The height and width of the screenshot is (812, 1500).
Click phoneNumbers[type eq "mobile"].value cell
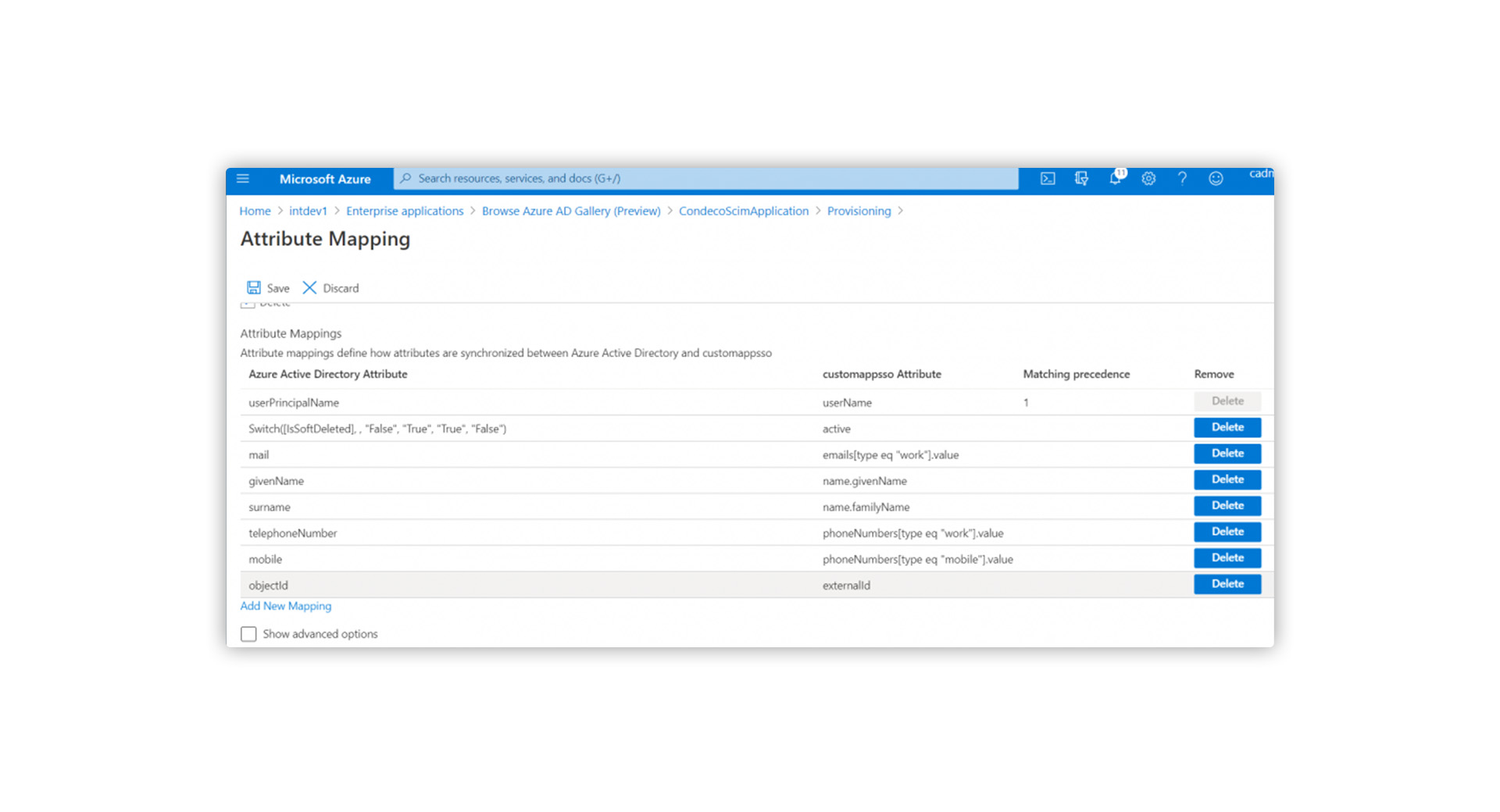[917, 559]
